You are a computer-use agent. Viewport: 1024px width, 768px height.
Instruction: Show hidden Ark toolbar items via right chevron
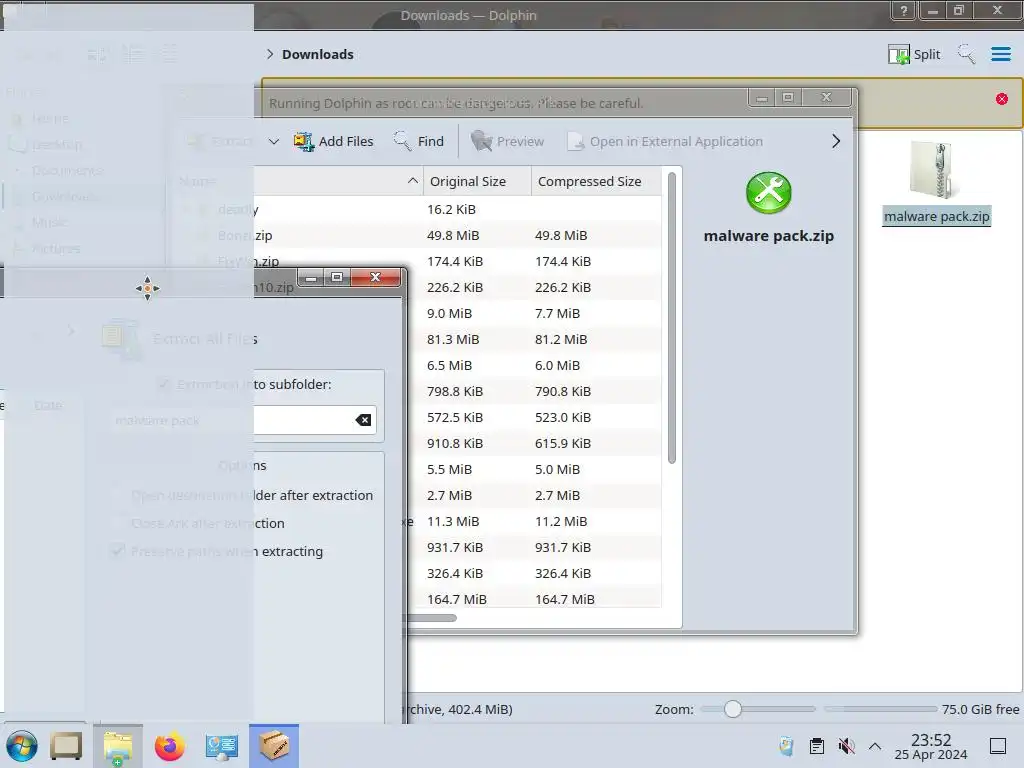click(x=836, y=141)
